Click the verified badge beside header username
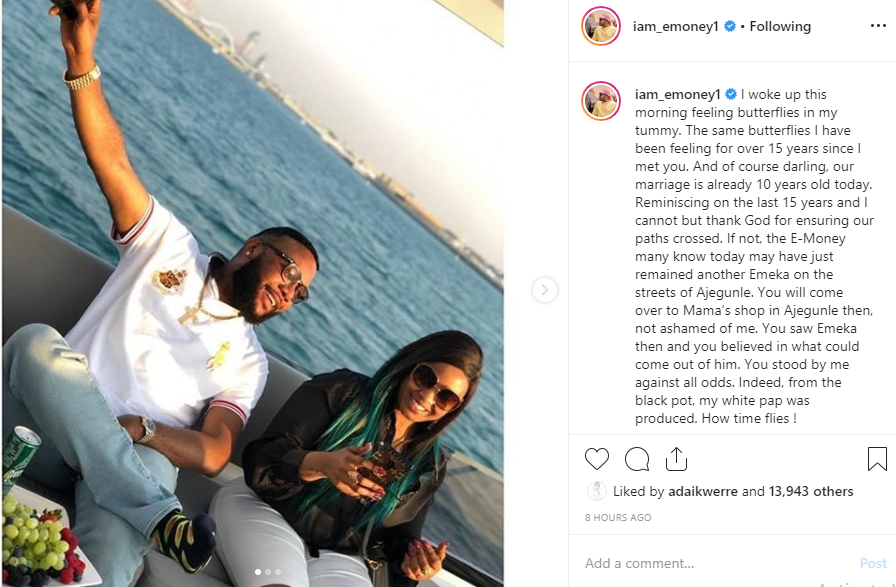The height and width of the screenshot is (587, 896). [x=730, y=26]
